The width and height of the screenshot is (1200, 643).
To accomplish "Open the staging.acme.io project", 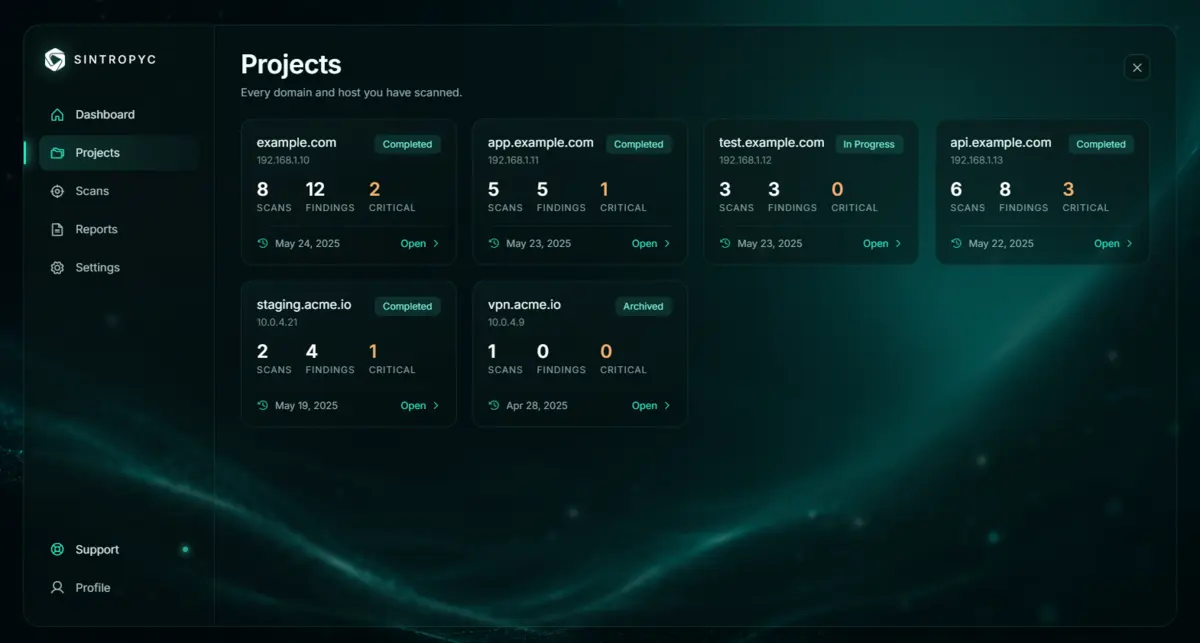I will pyautogui.click(x=420, y=406).
